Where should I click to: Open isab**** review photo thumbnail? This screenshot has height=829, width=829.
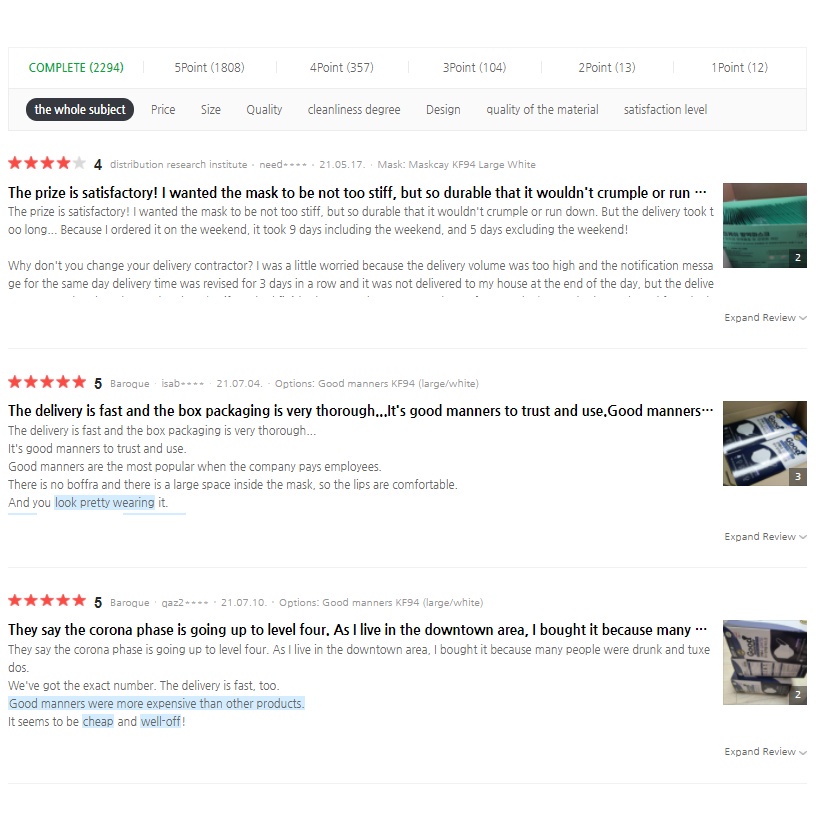click(x=764, y=444)
